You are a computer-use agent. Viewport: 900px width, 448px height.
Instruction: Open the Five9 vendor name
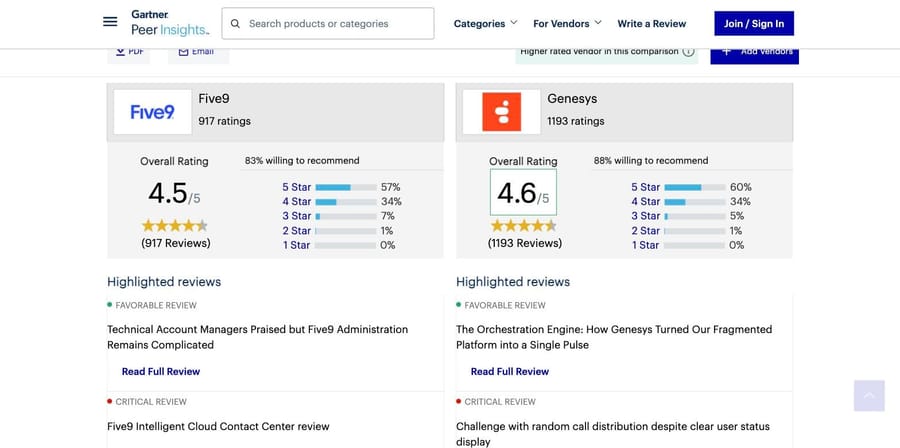pyautogui.click(x=214, y=99)
